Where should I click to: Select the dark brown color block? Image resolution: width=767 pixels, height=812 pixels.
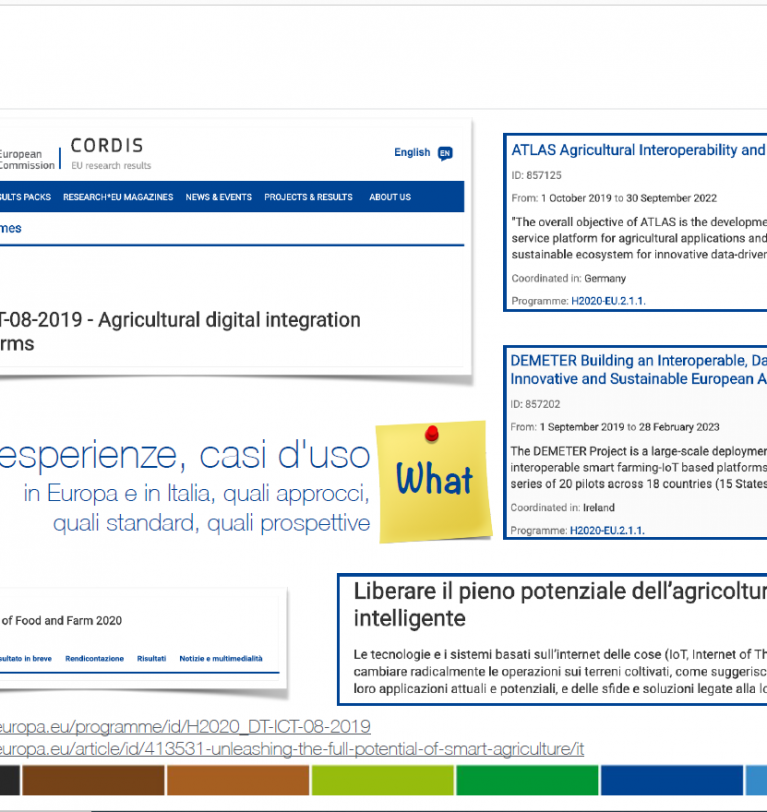click(x=93, y=780)
